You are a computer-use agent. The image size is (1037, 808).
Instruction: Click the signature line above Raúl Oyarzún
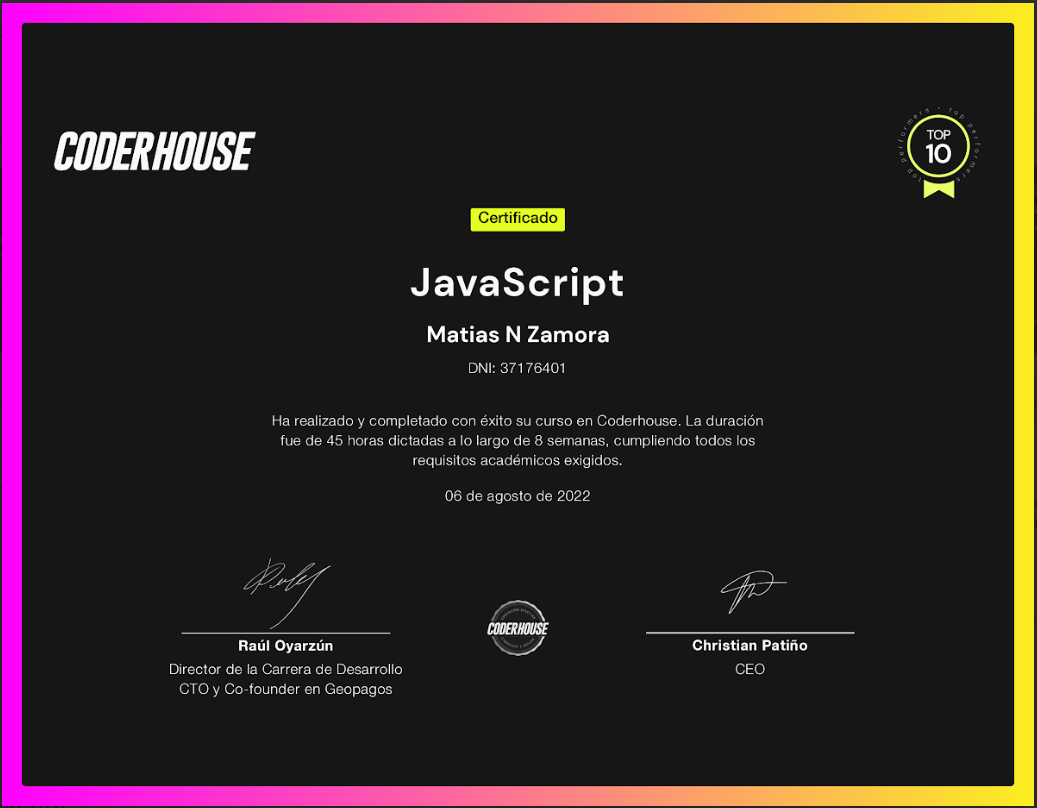coord(286,632)
